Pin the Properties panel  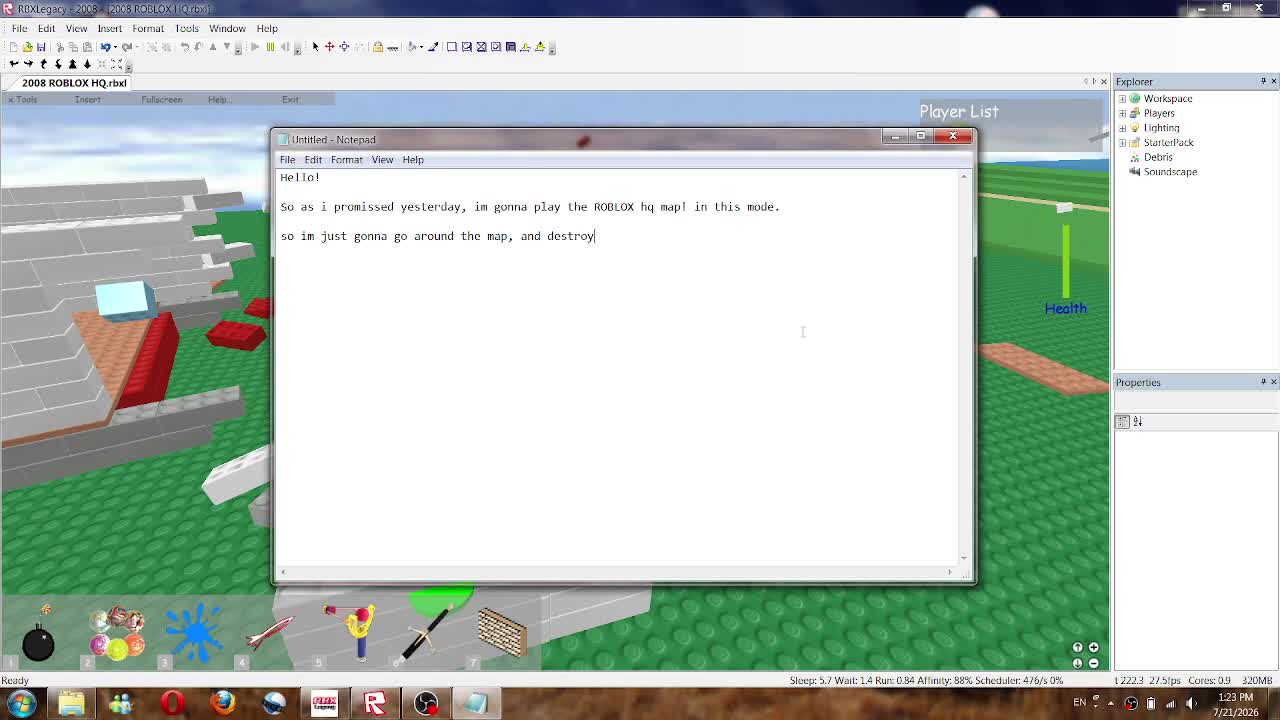click(1262, 382)
